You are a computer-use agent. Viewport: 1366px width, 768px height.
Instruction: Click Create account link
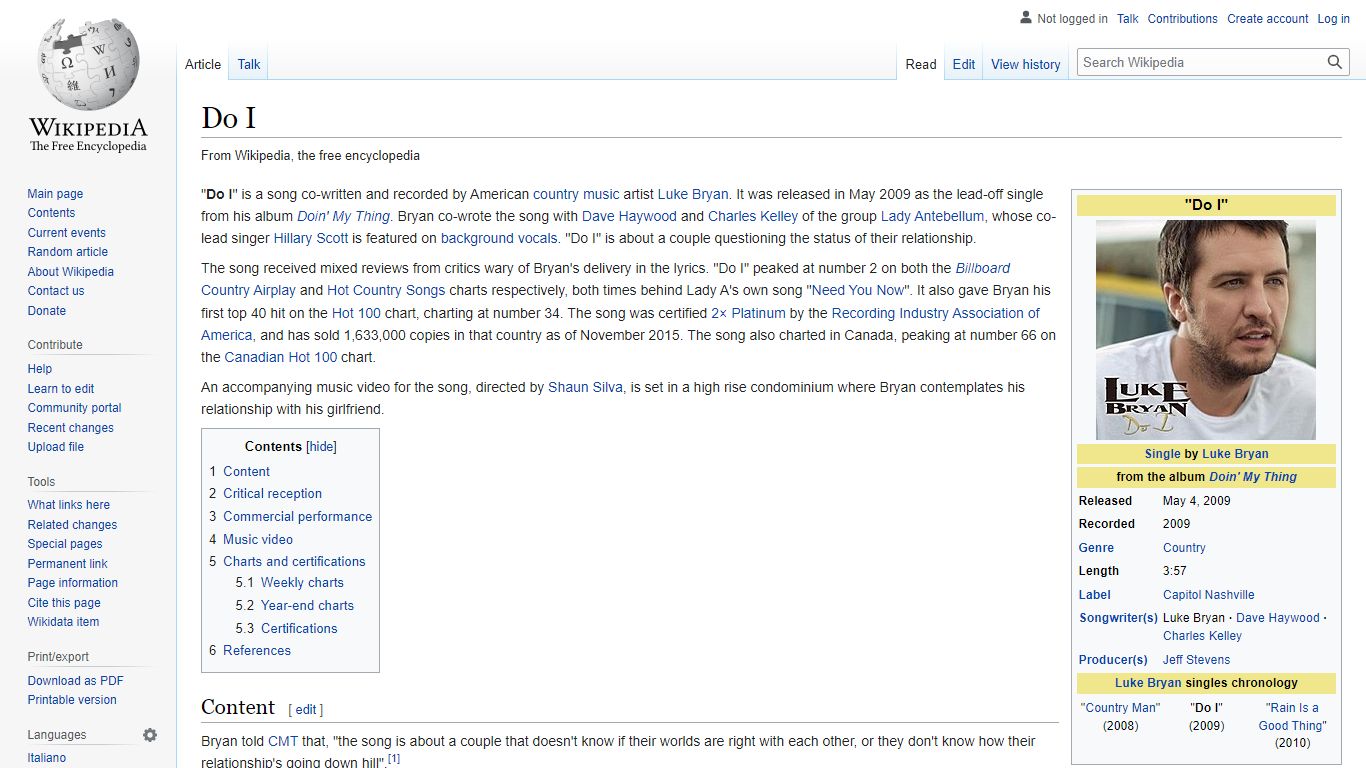click(1267, 19)
